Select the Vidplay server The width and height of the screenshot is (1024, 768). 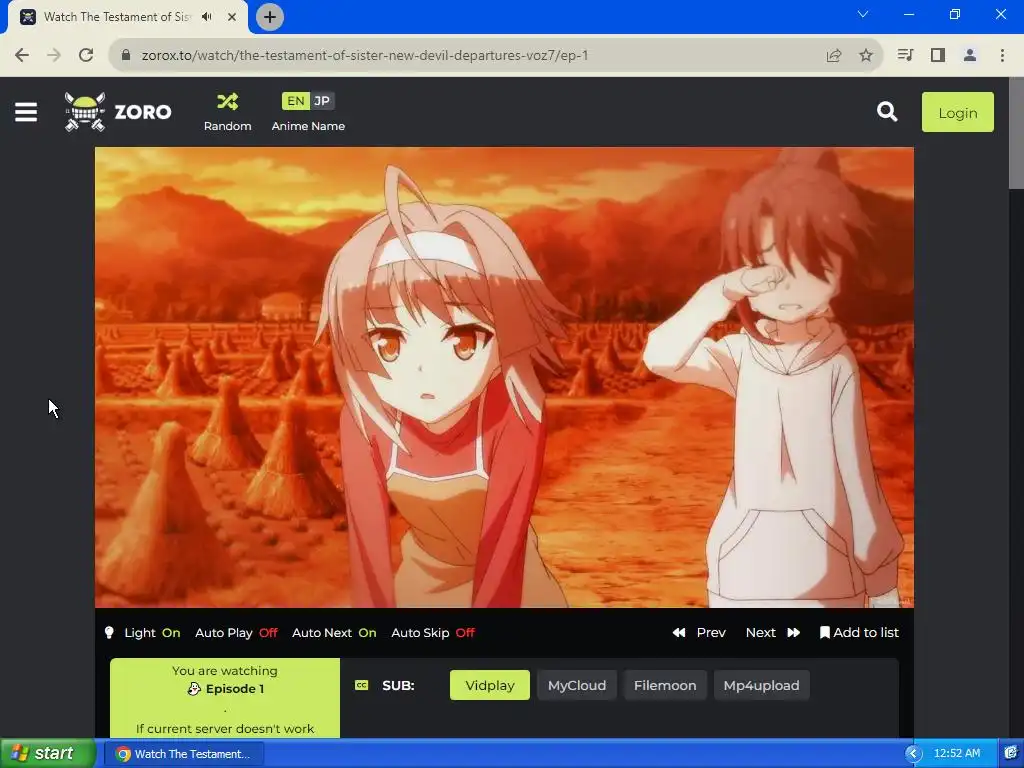click(490, 686)
